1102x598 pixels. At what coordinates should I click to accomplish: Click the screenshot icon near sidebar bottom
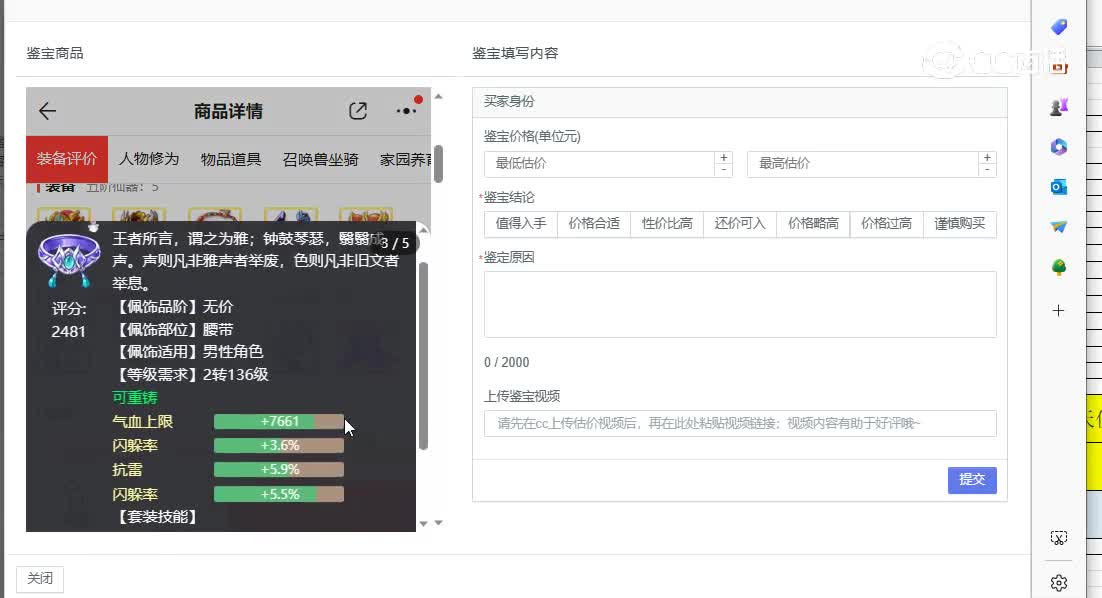1058,538
